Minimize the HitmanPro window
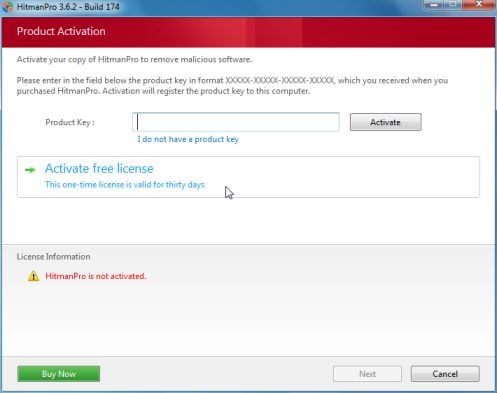Screen dimensions: 497x393 [434, 5]
